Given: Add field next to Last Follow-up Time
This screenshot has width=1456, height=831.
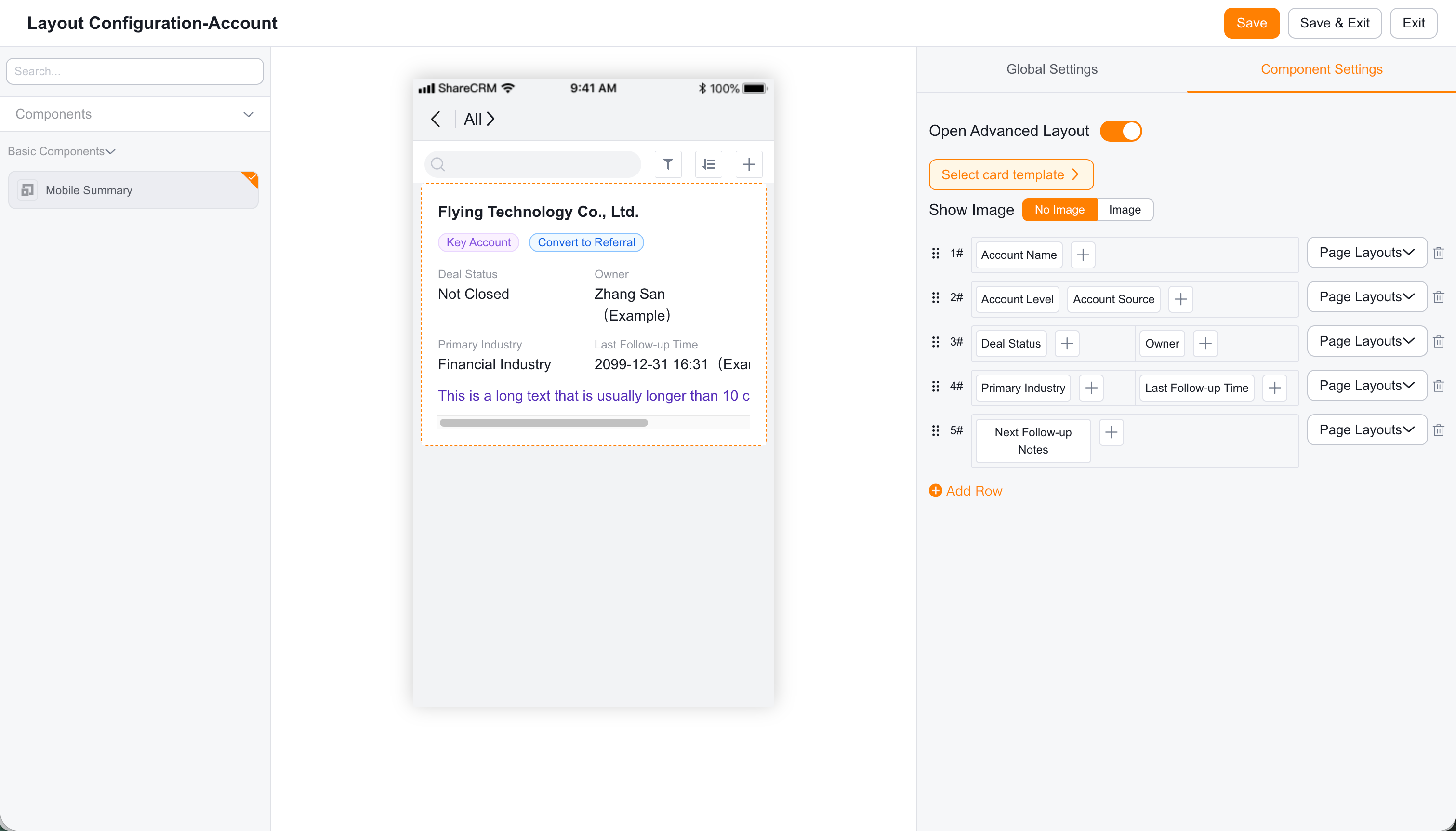Looking at the screenshot, I should click(x=1274, y=388).
